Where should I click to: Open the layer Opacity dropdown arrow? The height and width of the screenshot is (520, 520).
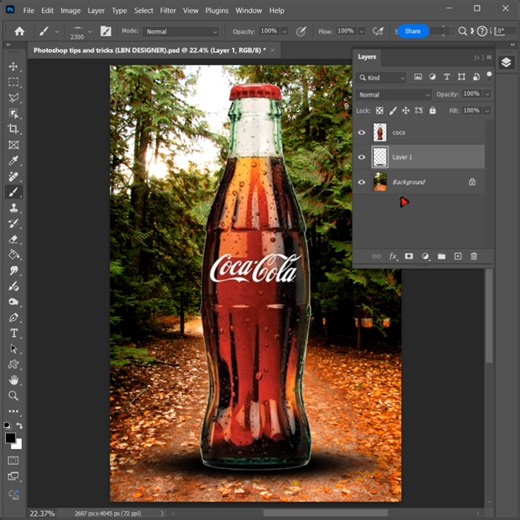click(x=487, y=94)
